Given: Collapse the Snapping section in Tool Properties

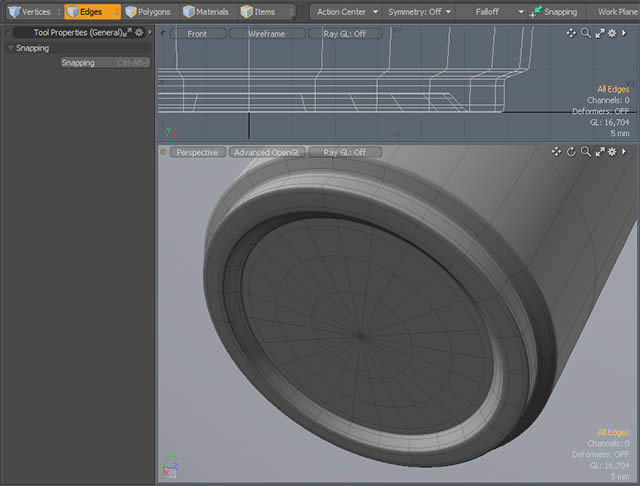Looking at the screenshot, I should pyautogui.click(x=10, y=48).
